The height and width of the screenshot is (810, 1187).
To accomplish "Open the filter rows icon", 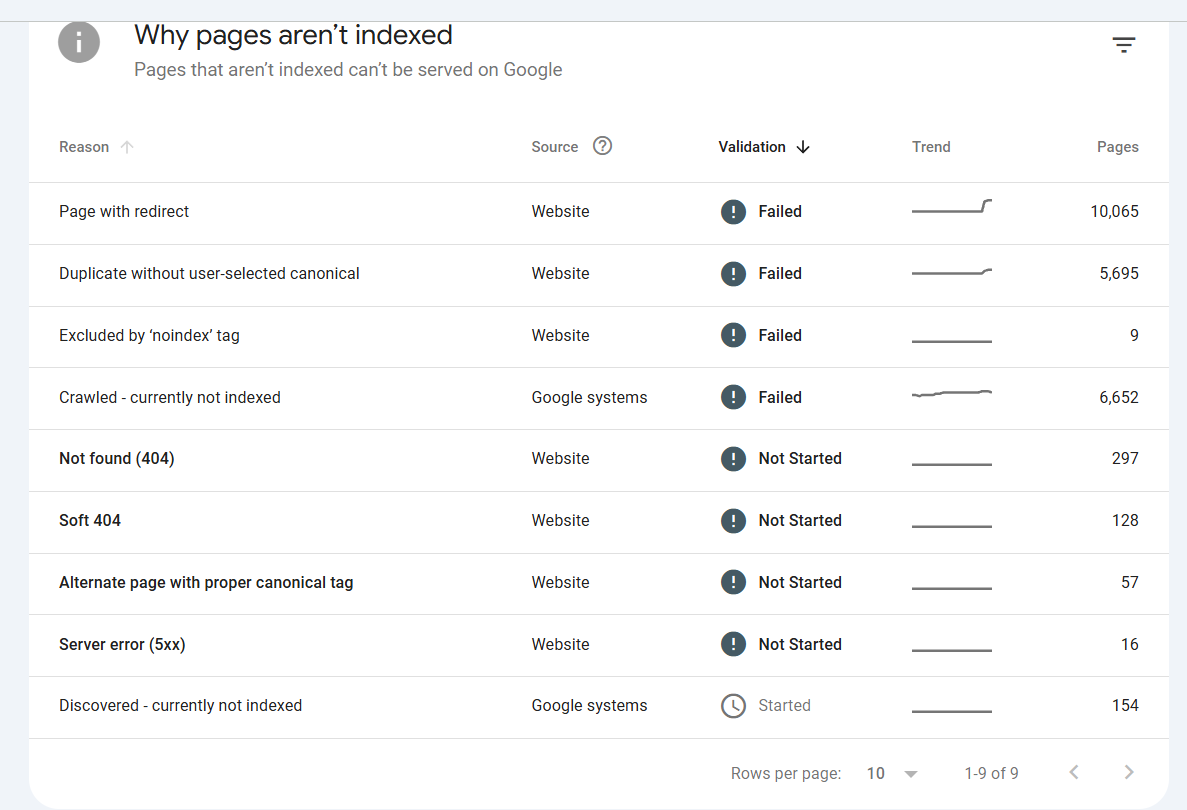I will pyautogui.click(x=1123, y=45).
